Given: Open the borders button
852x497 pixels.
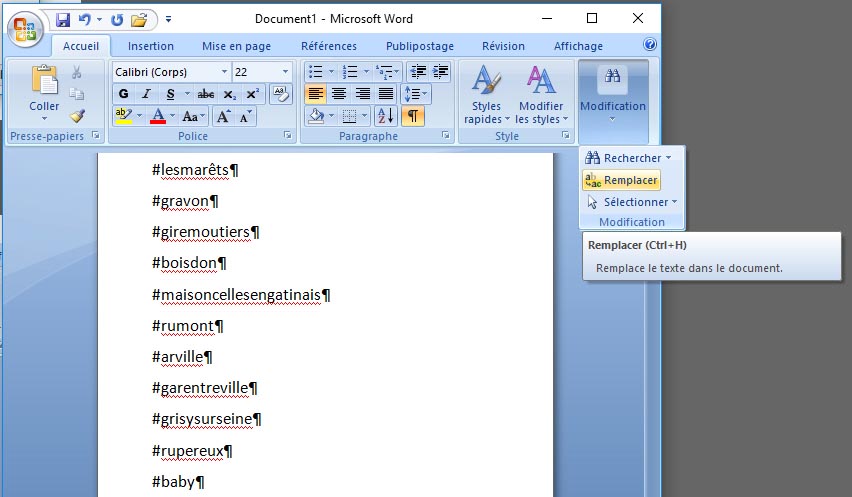Looking at the screenshot, I should [x=349, y=116].
